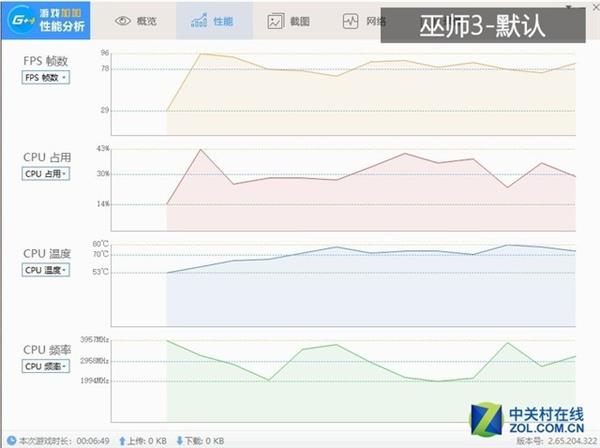Click the G+ game booster logo
600x448 pixels.
pyautogui.click(x=22, y=20)
